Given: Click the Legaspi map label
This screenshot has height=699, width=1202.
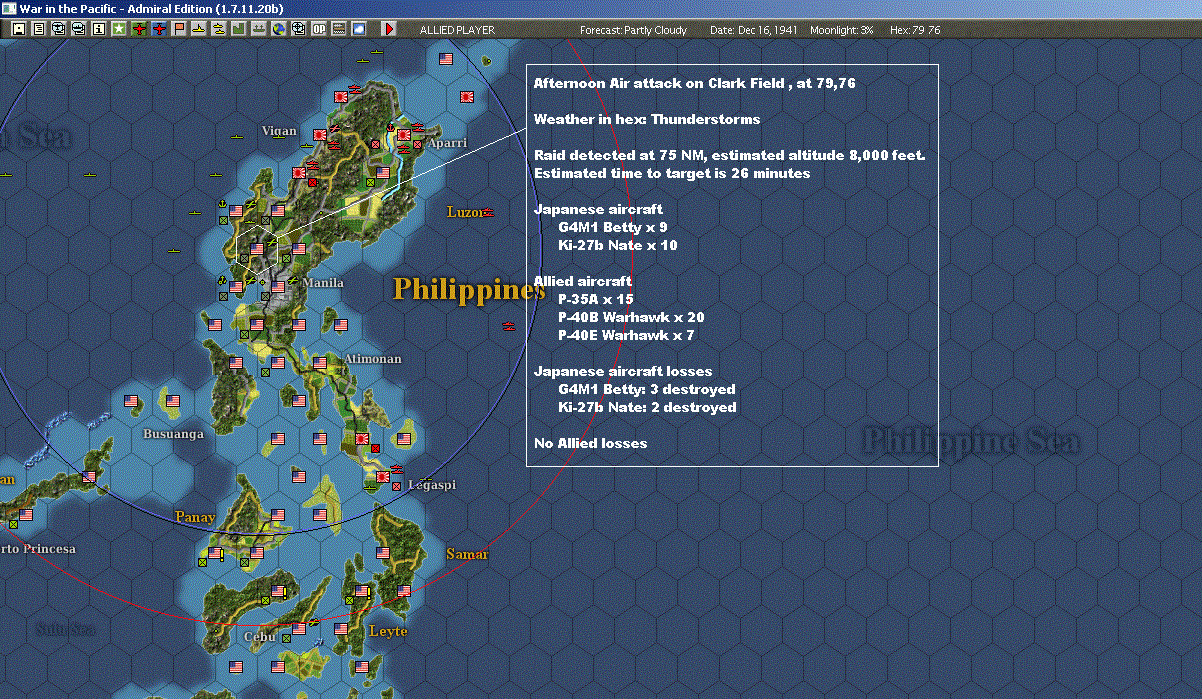Looking at the screenshot, I should click(431, 485).
